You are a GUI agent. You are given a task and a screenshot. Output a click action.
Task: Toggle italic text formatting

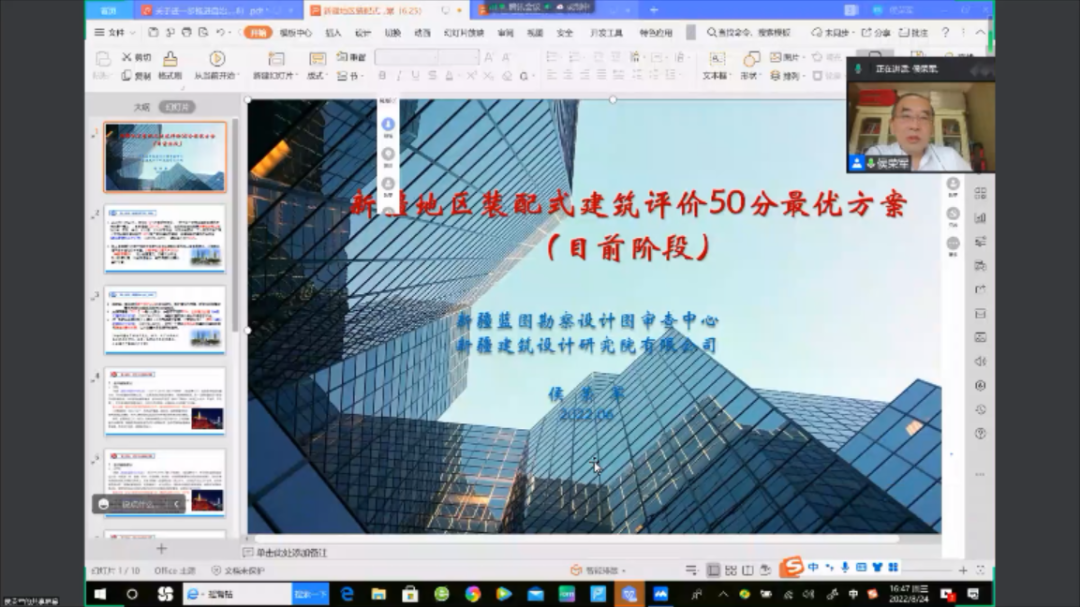pyautogui.click(x=399, y=76)
